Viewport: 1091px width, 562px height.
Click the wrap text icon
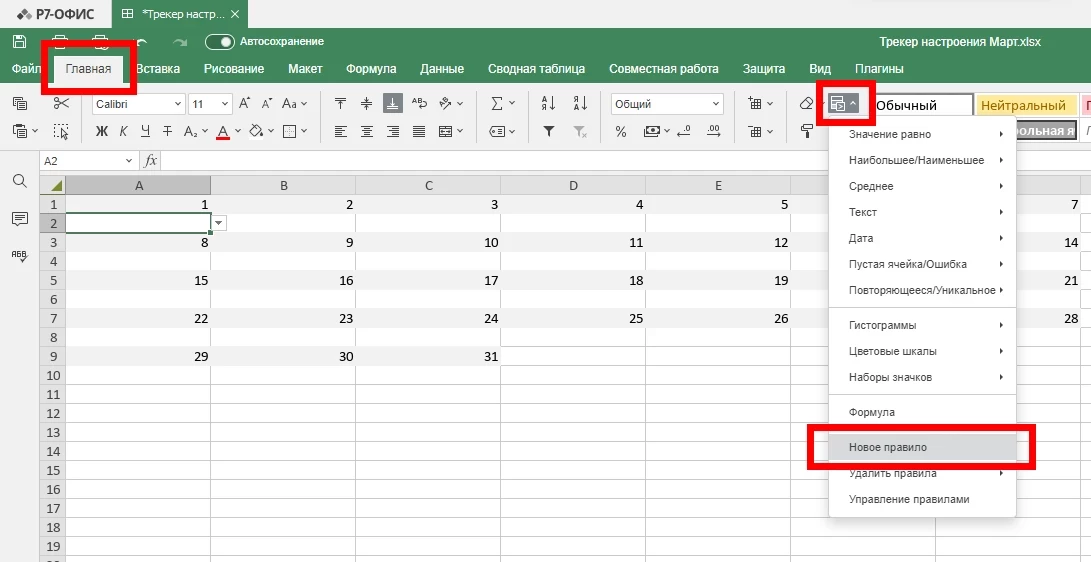tap(419, 103)
